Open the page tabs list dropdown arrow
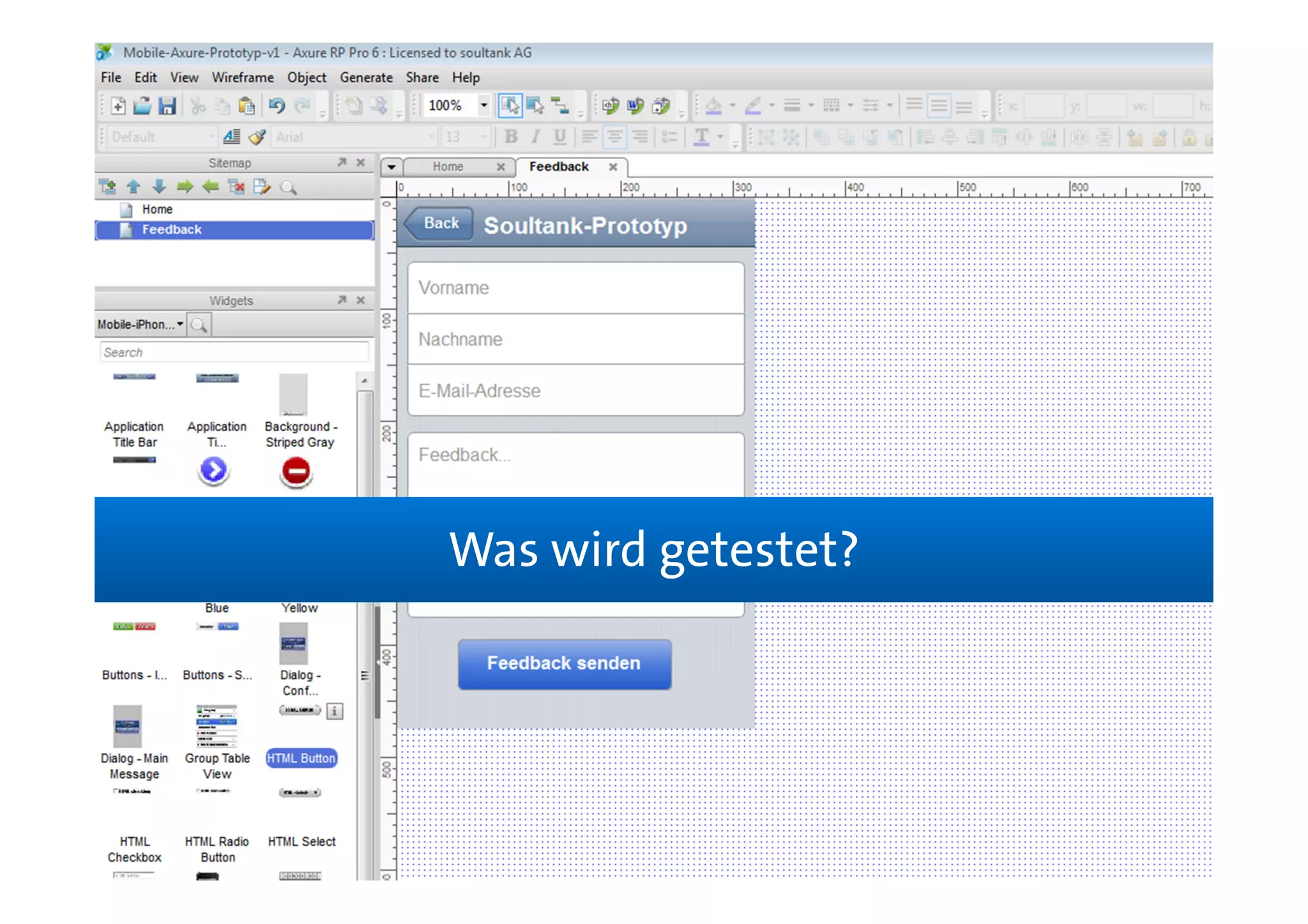The image size is (1308, 924). [x=392, y=167]
